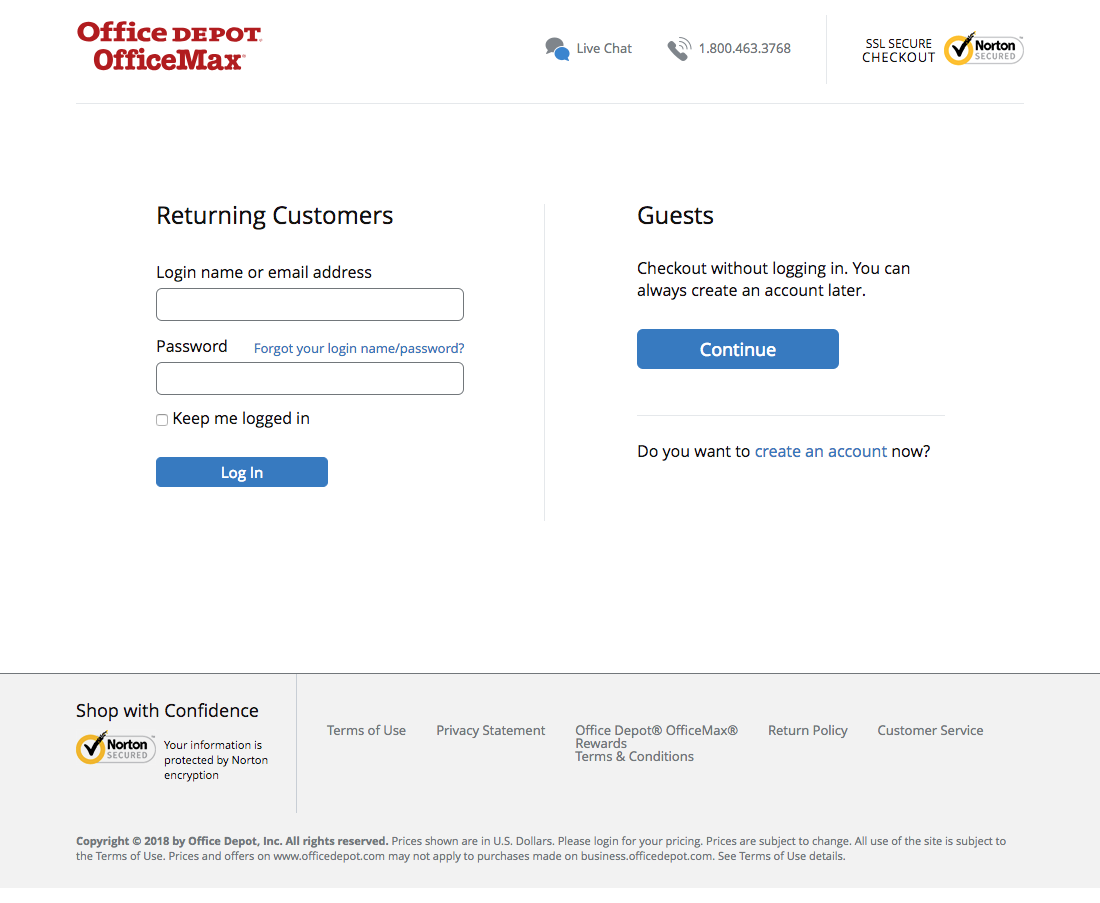Click the phone icon next to 1.800.463.3768
The image size is (1100, 903).
679,47
